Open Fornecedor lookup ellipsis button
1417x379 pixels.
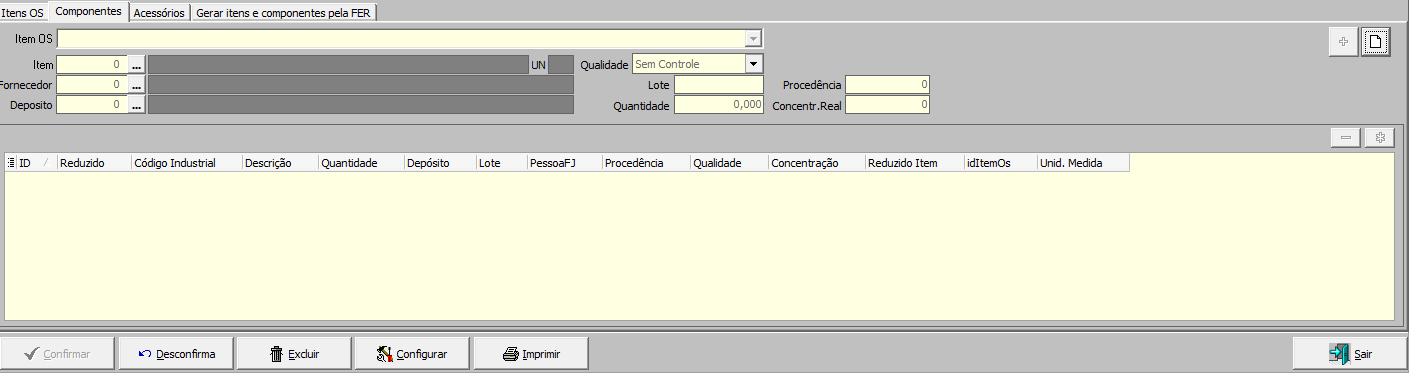pyautogui.click(x=137, y=85)
